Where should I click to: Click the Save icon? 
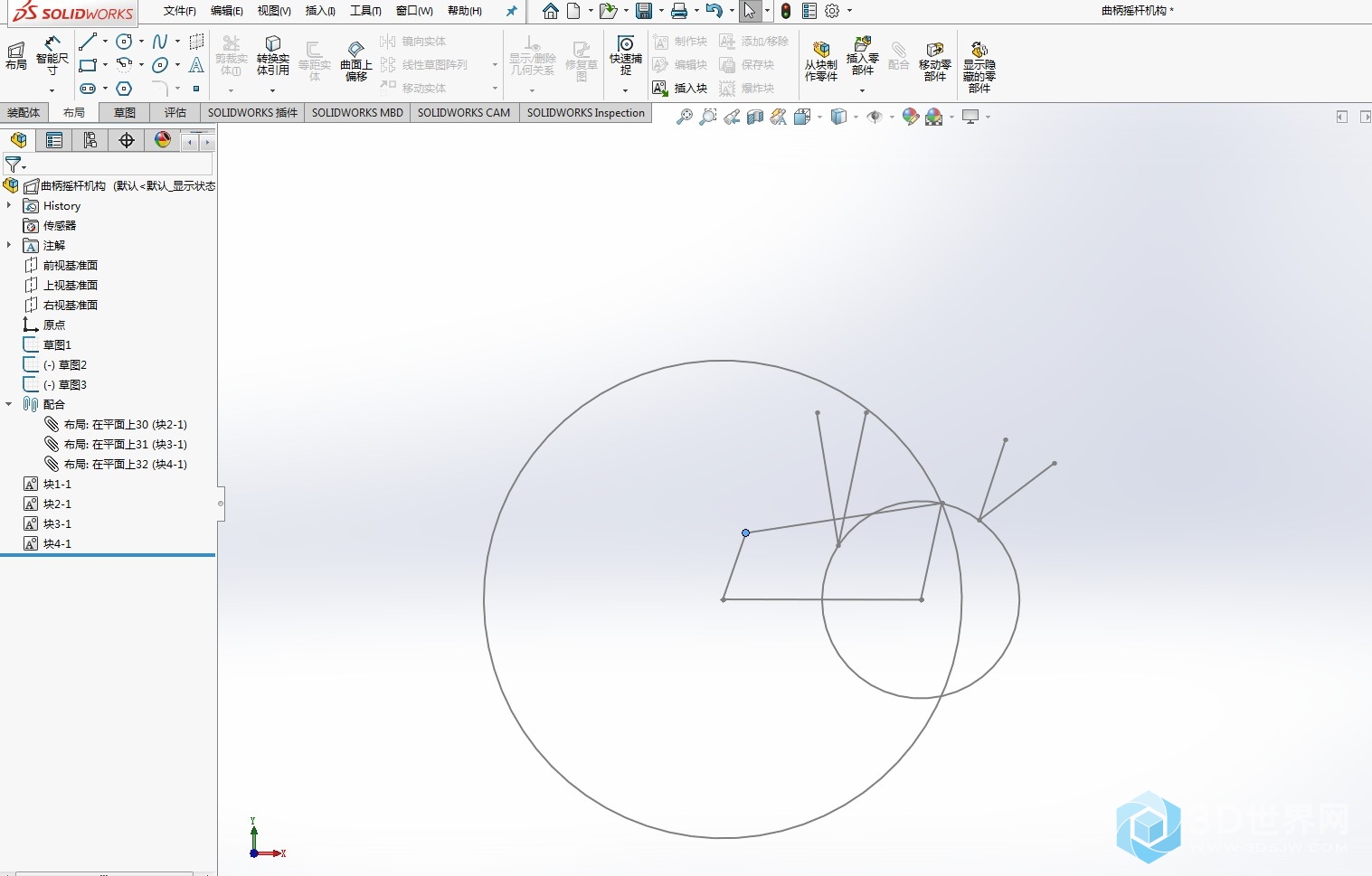644,11
